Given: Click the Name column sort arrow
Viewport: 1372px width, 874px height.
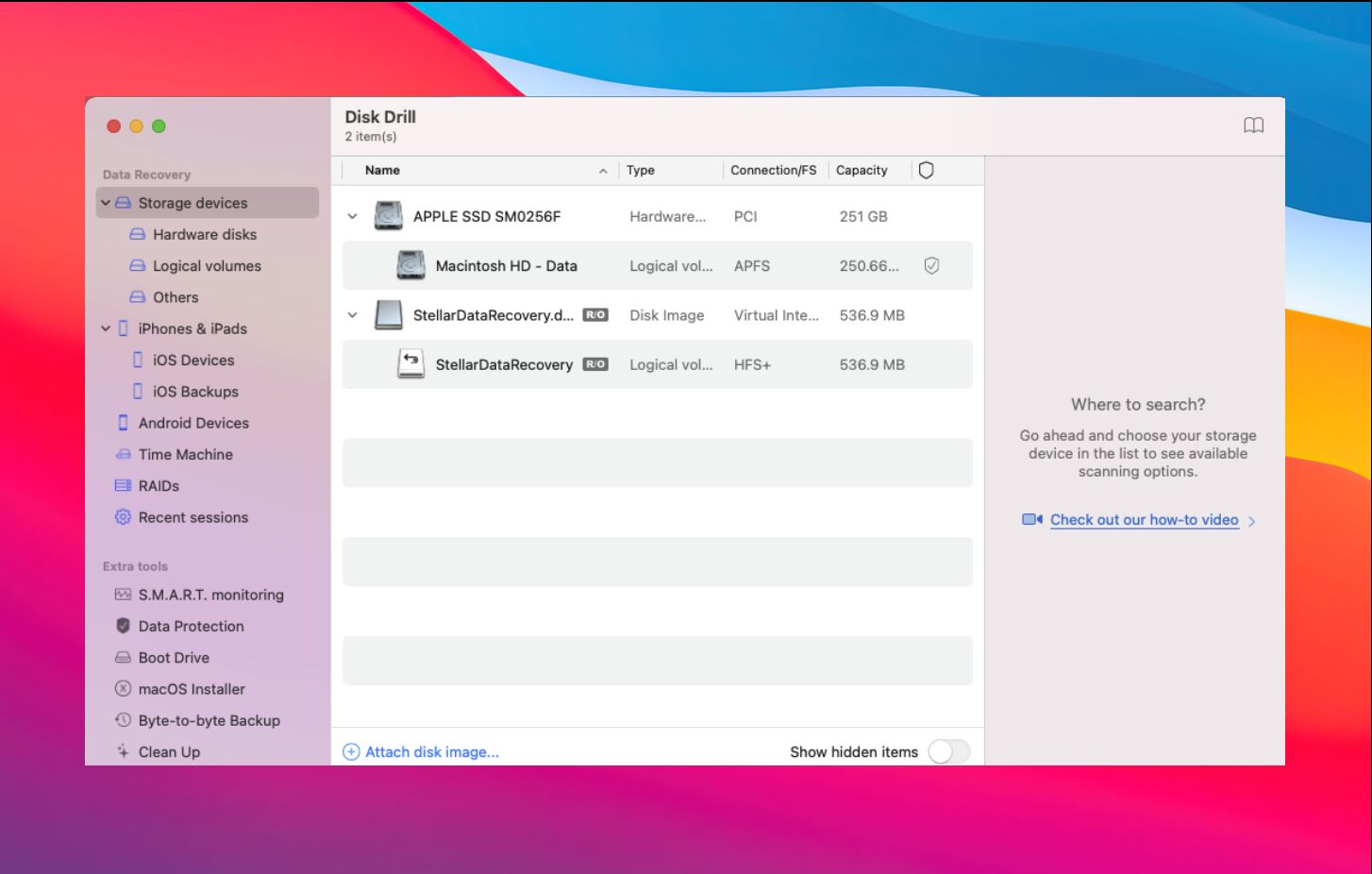Looking at the screenshot, I should [x=603, y=171].
